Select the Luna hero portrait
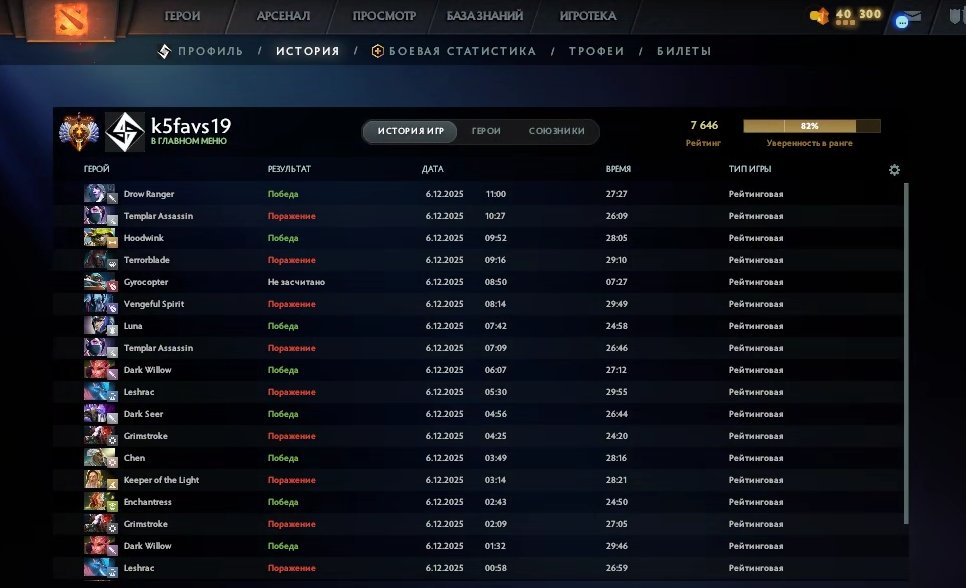966x588 pixels. point(100,326)
